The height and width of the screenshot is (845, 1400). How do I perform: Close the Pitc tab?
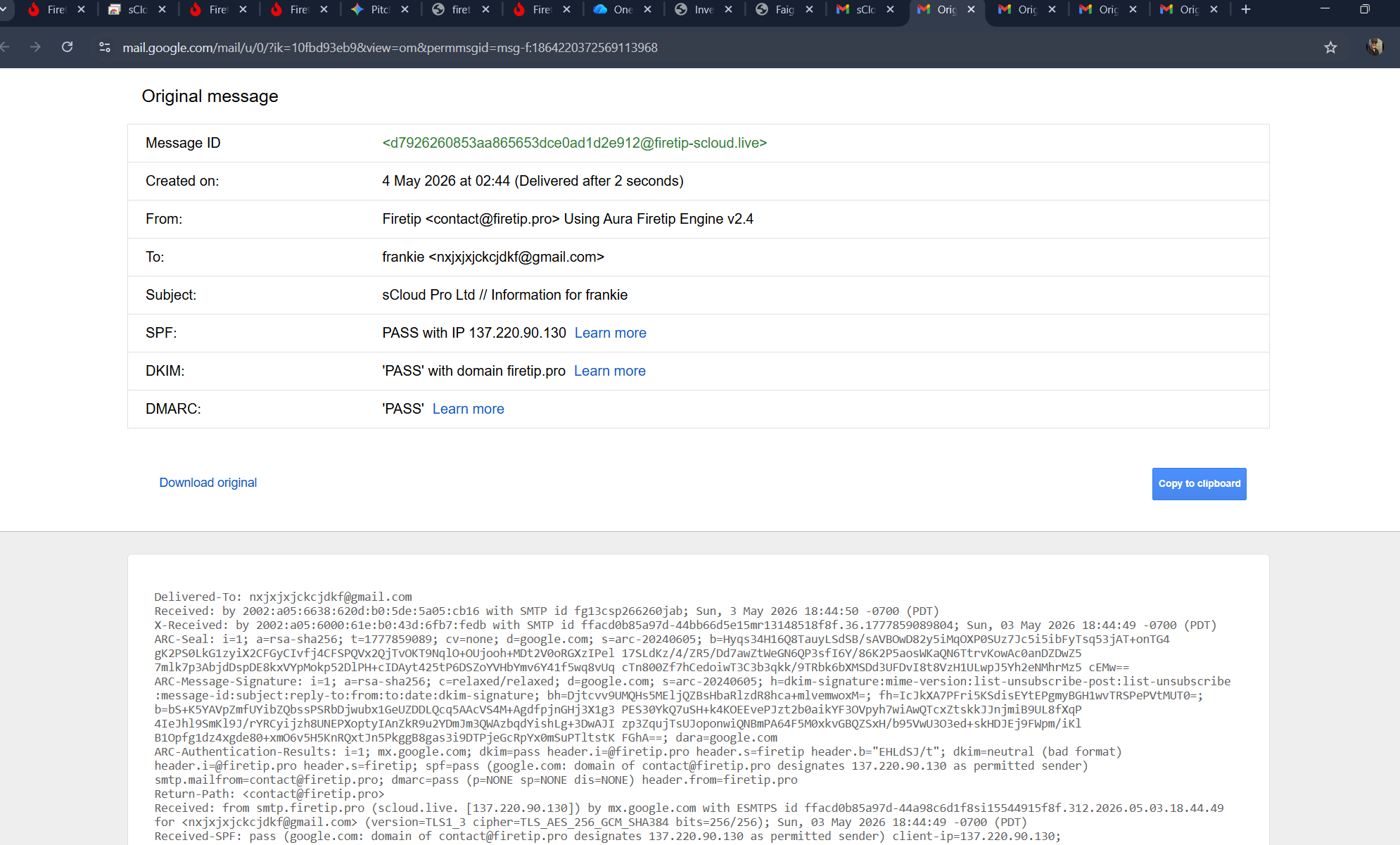[405, 10]
